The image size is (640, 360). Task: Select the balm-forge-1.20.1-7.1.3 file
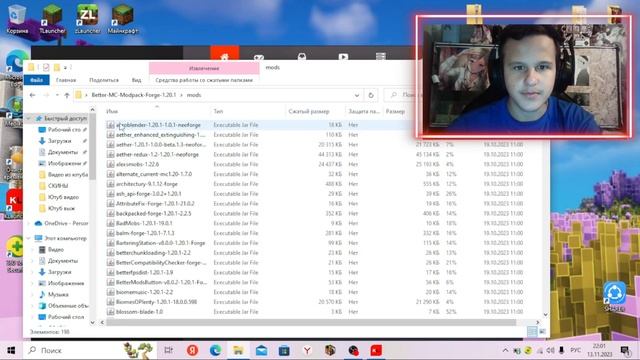(x=145, y=233)
